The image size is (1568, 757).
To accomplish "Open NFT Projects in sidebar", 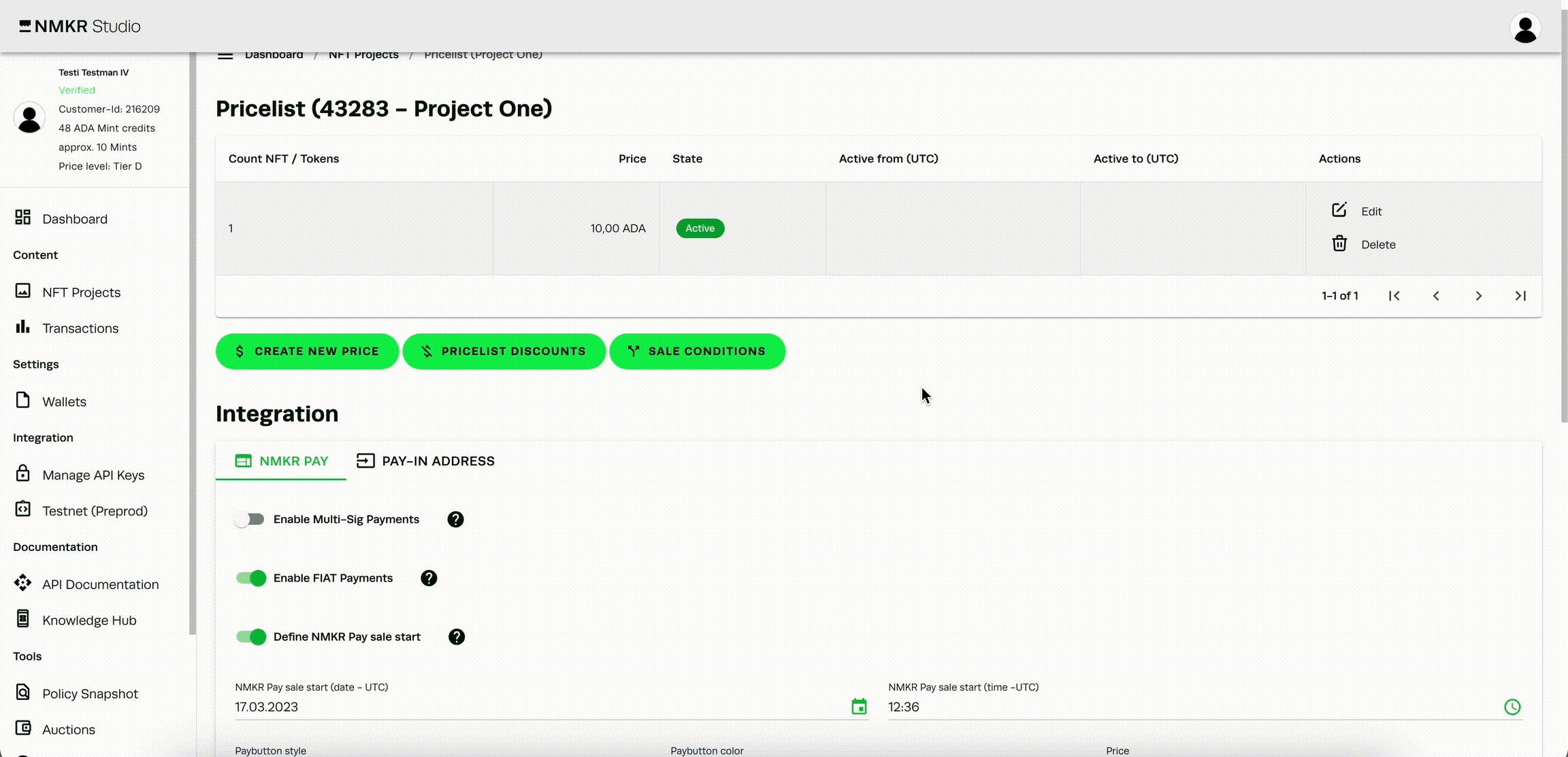I will pyautogui.click(x=81, y=292).
